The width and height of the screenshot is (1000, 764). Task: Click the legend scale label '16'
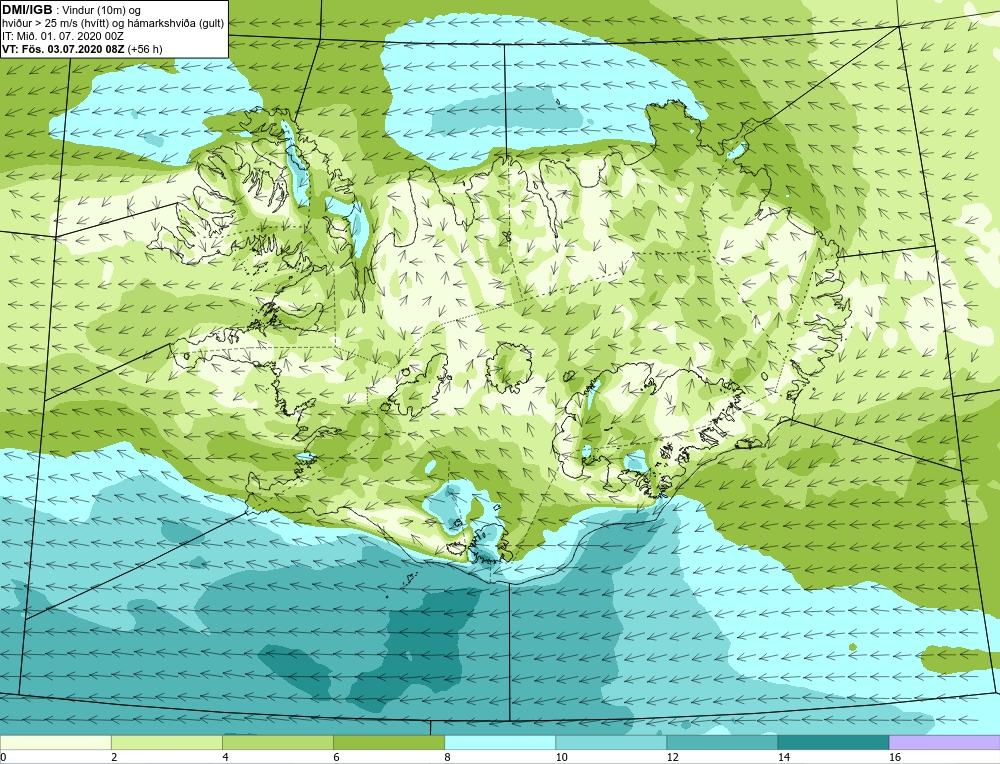(895, 757)
